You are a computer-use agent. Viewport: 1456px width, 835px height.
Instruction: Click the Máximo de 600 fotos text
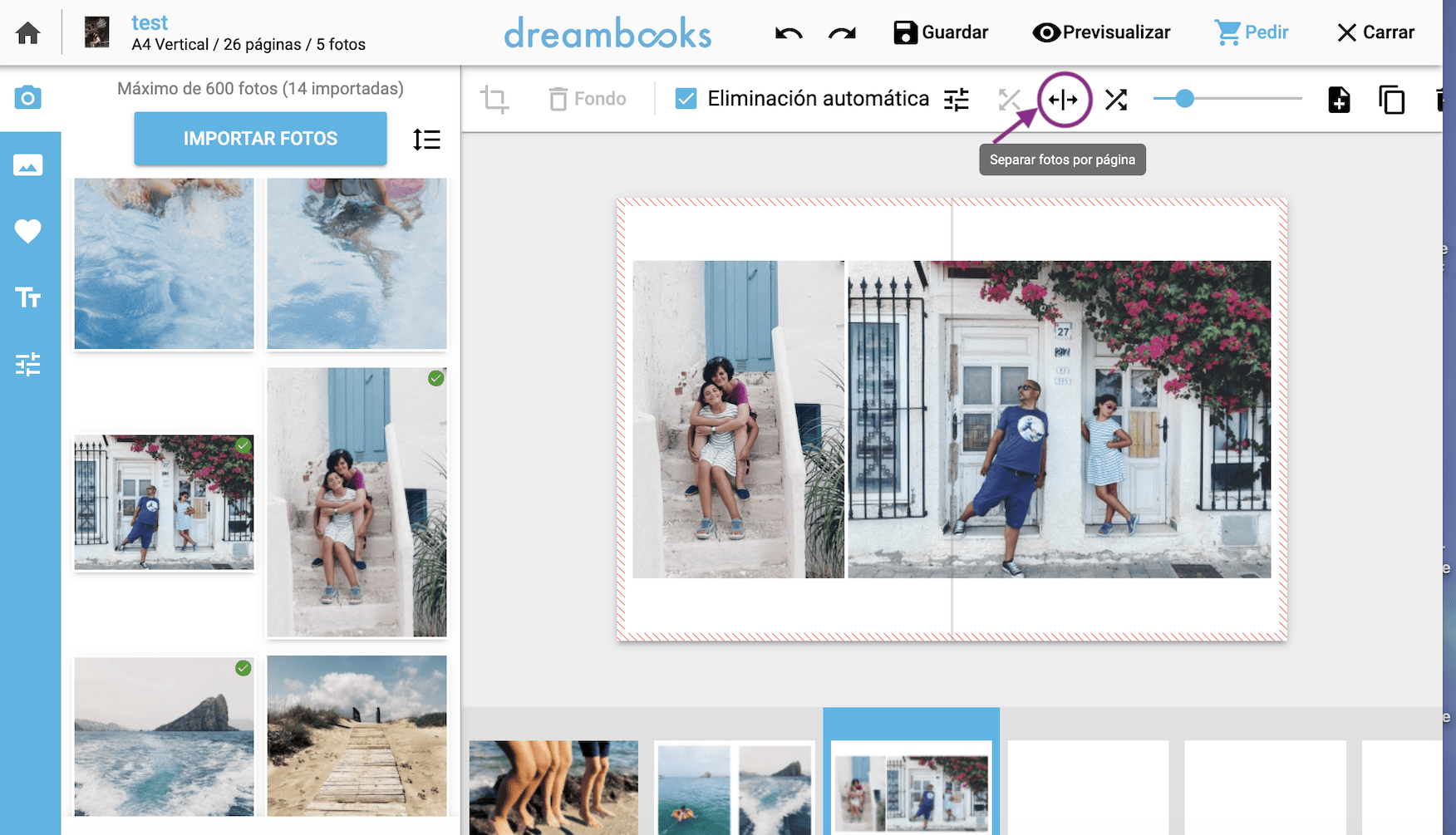coord(260,88)
